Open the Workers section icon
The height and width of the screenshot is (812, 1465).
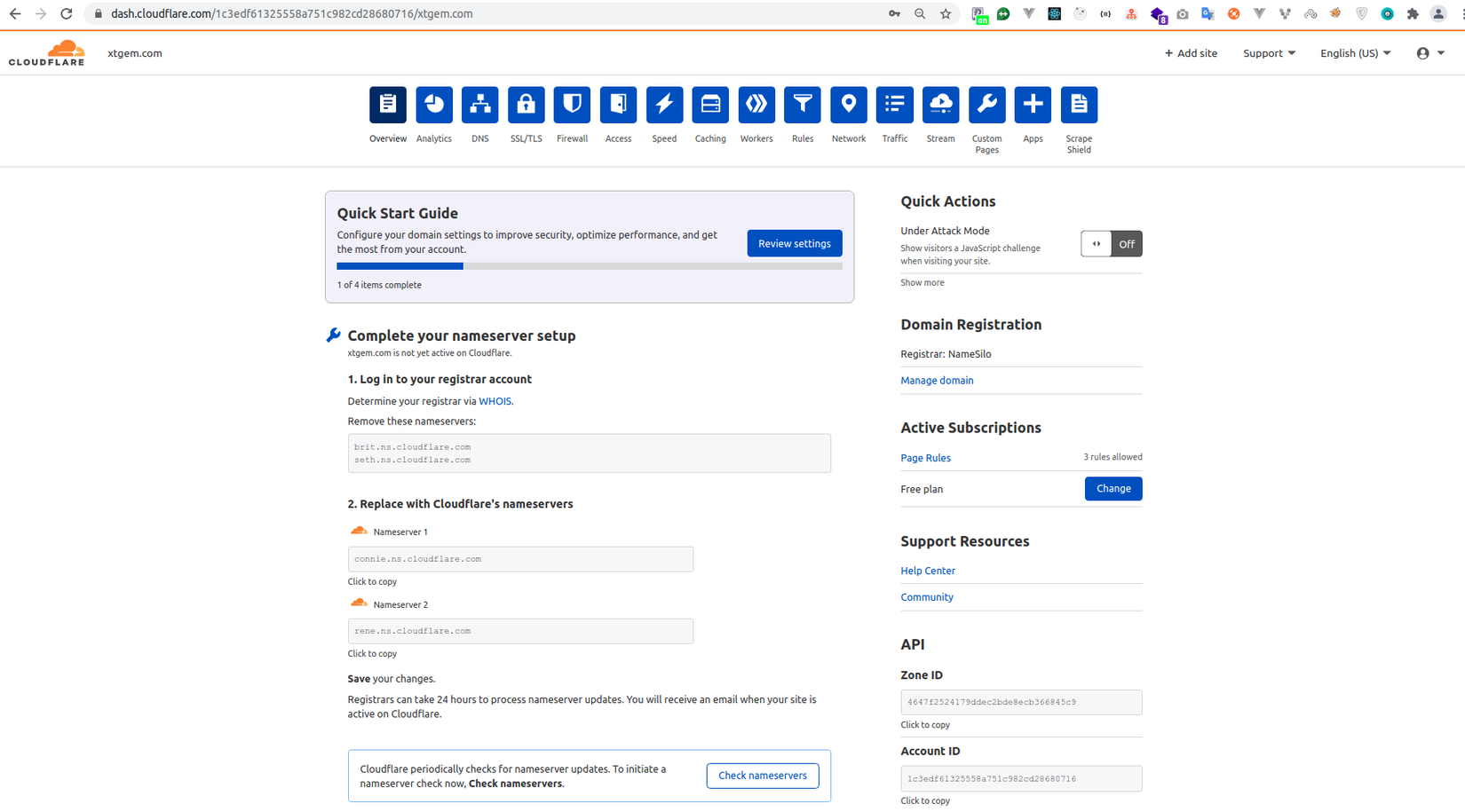click(x=756, y=105)
